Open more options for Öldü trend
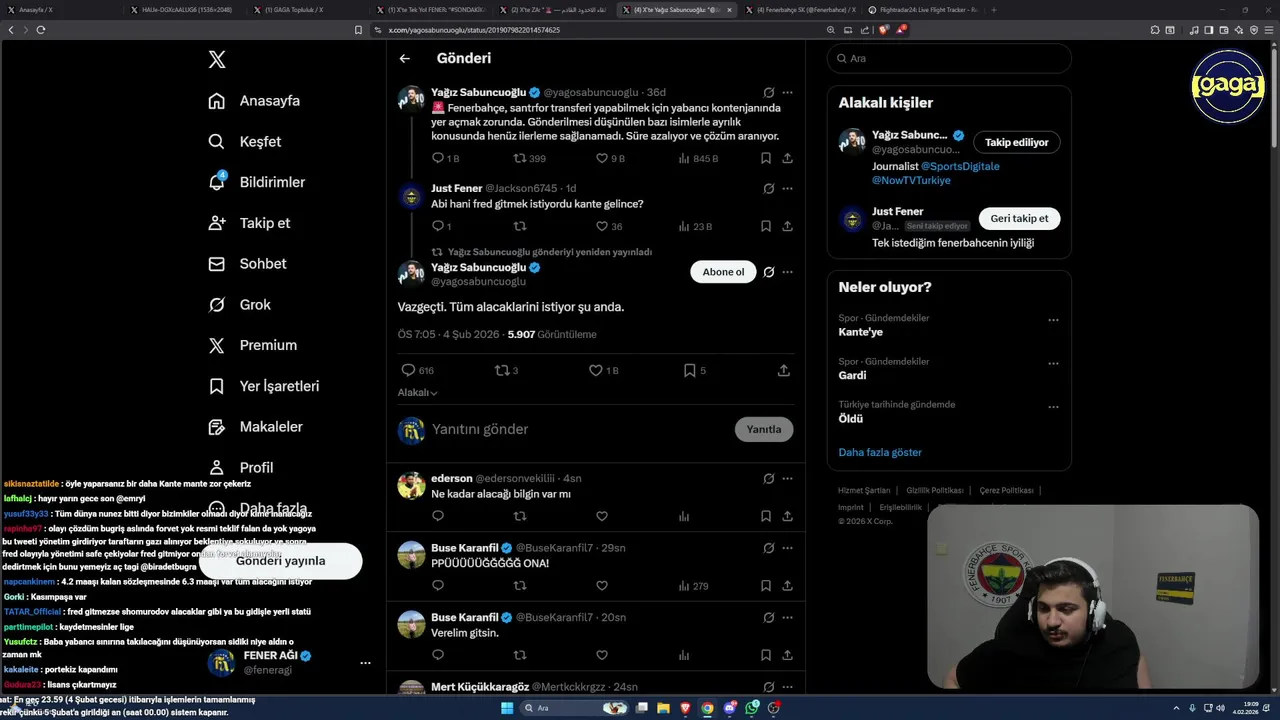 (x=1053, y=407)
